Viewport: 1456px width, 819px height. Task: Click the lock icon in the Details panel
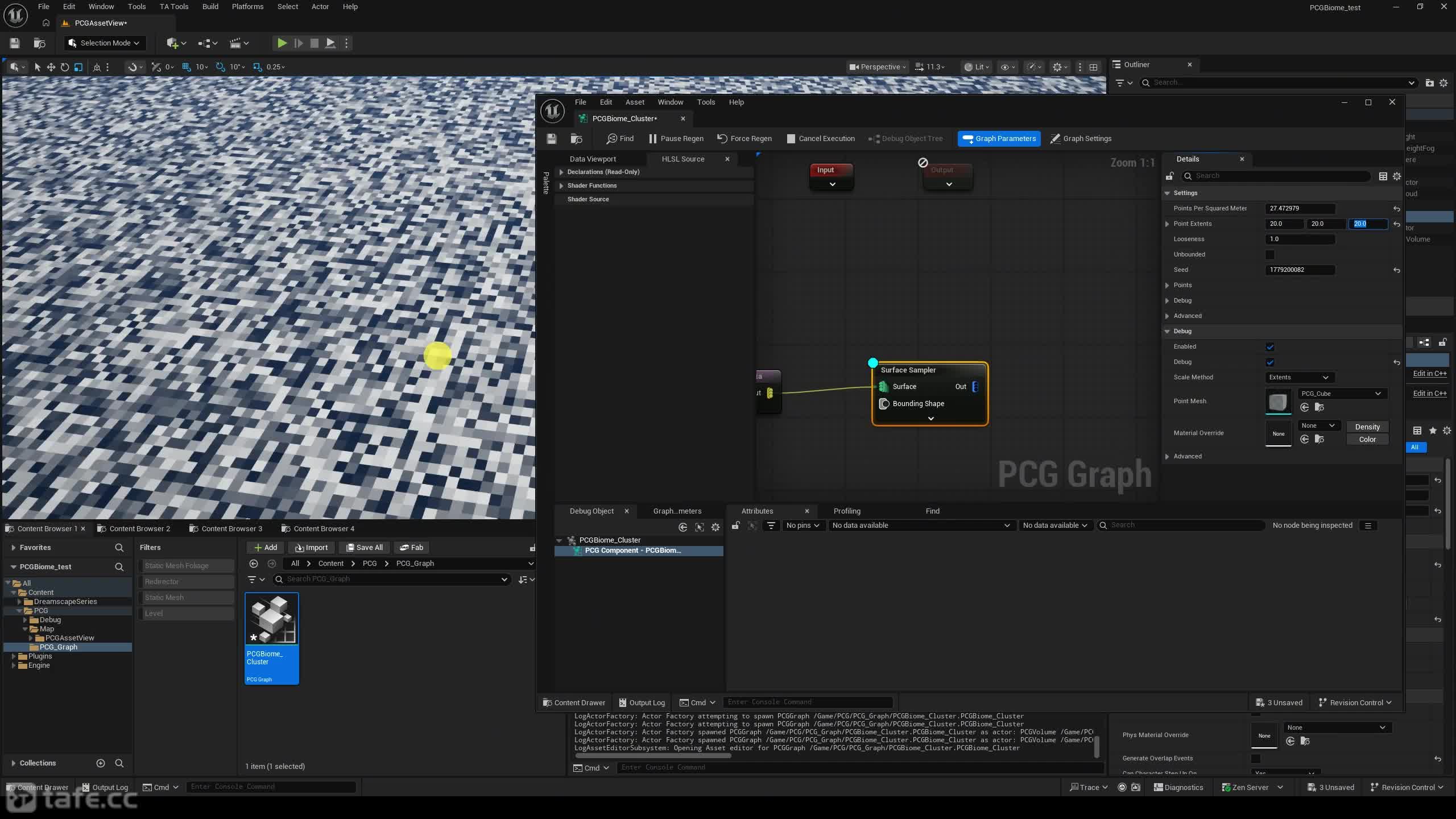(1169, 176)
